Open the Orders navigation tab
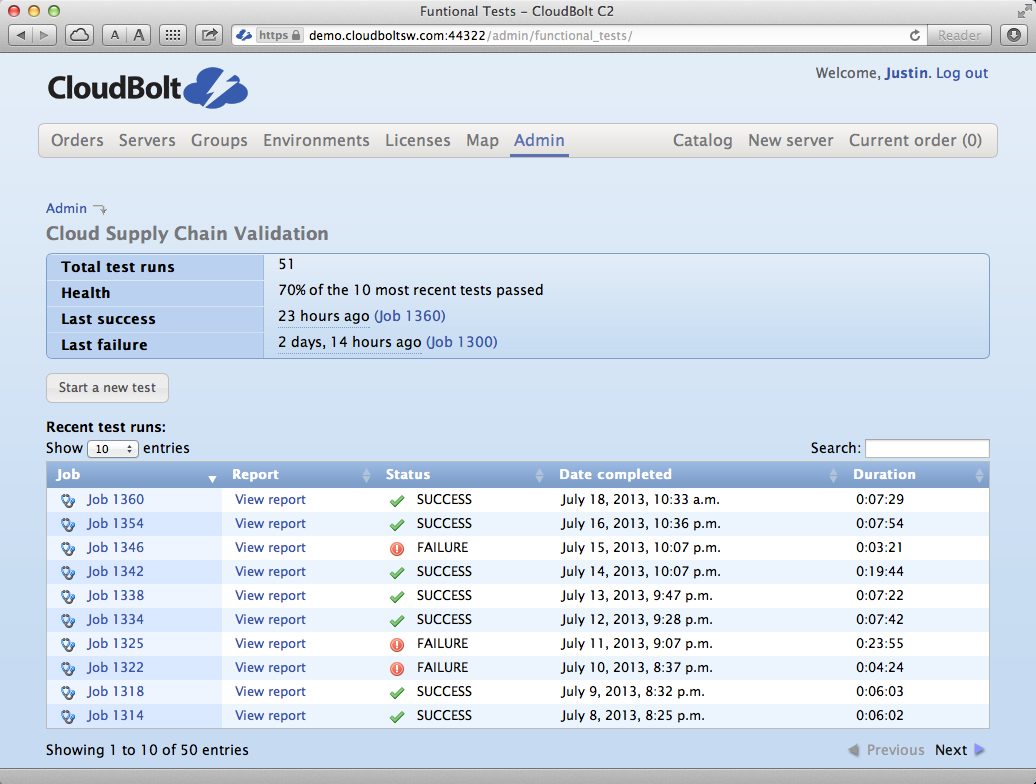This screenshot has height=784, width=1036. [77, 140]
